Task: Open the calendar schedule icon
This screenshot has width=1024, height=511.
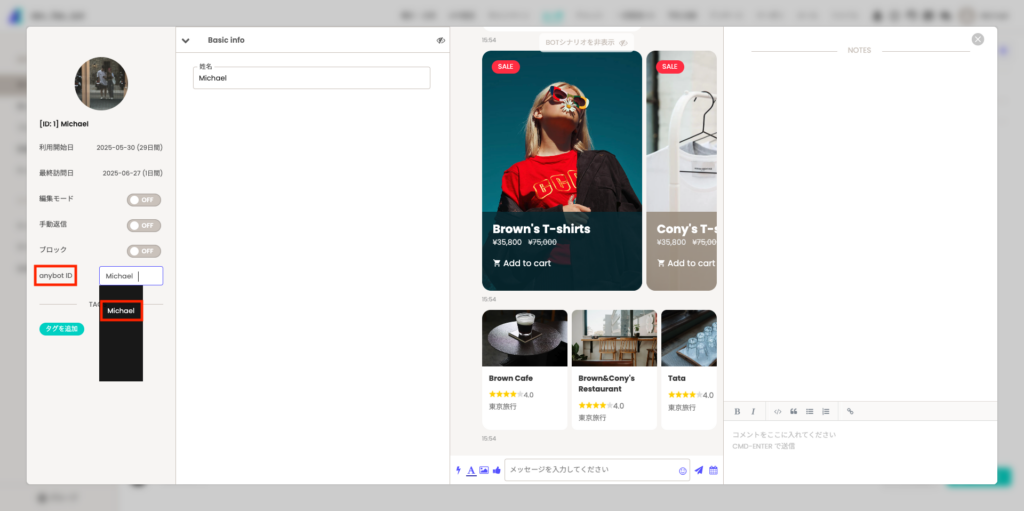Action: point(713,470)
